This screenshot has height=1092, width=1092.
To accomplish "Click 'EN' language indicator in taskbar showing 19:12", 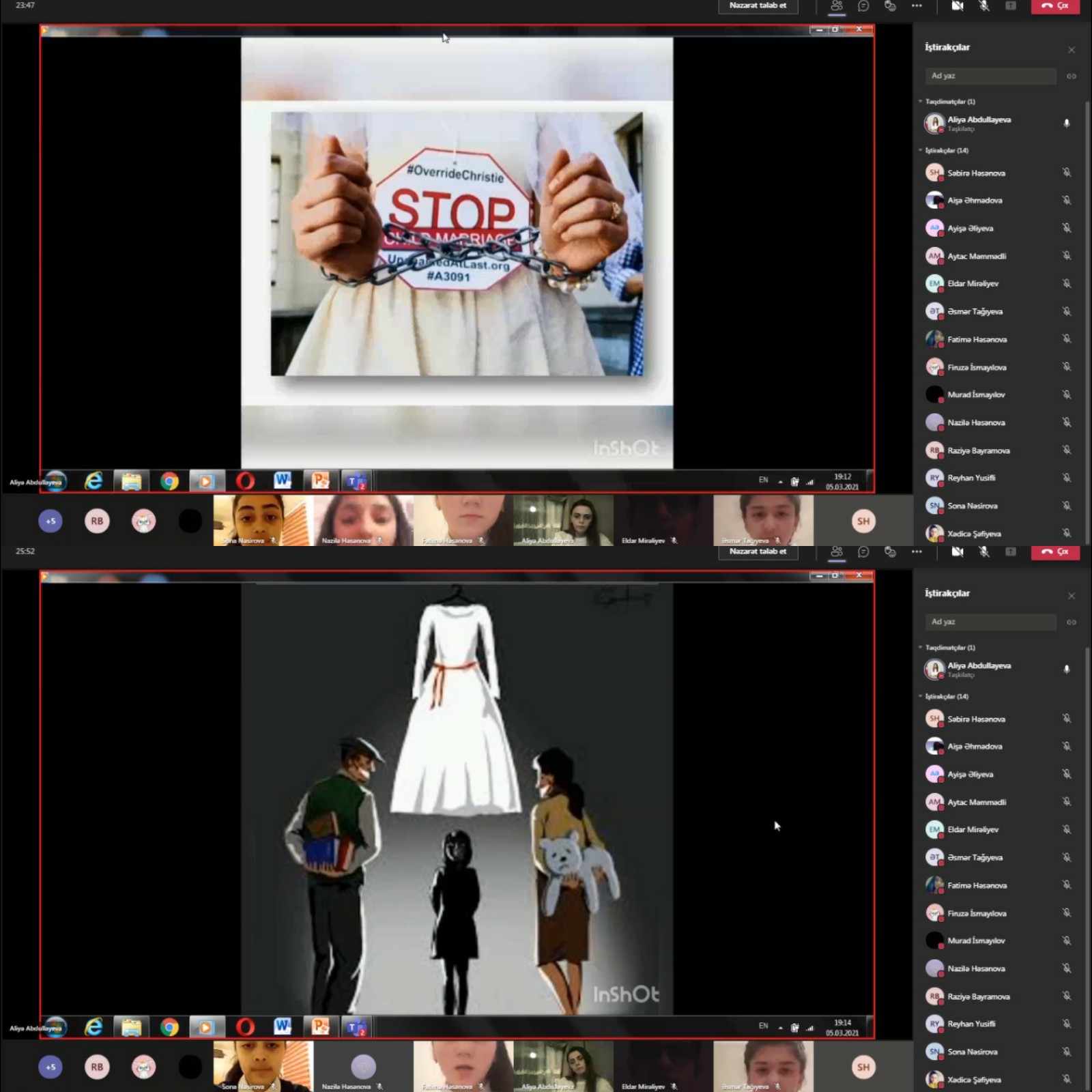I will [x=763, y=480].
